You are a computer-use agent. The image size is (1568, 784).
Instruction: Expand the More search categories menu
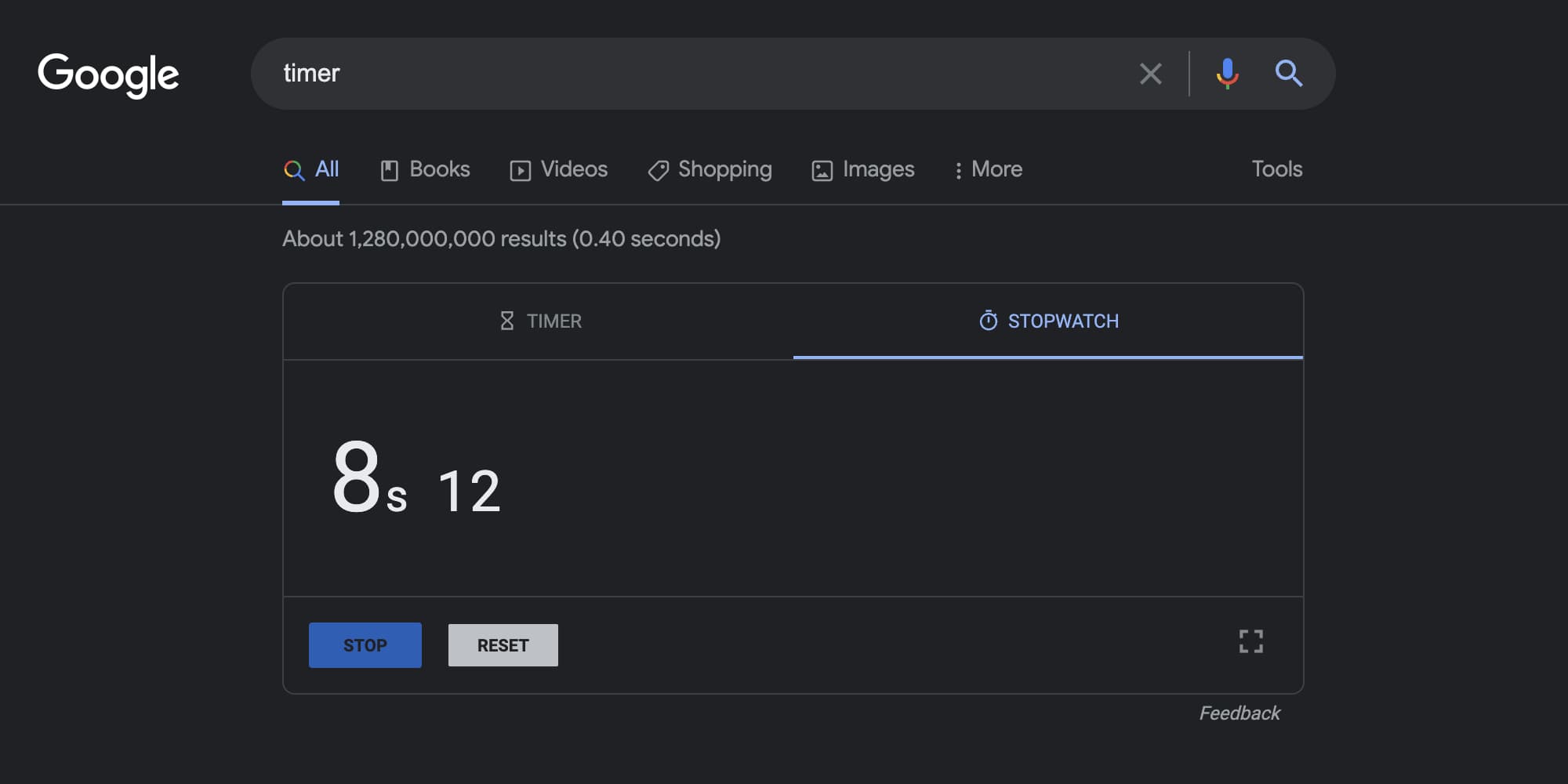pyautogui.click(x=988, y=169)
